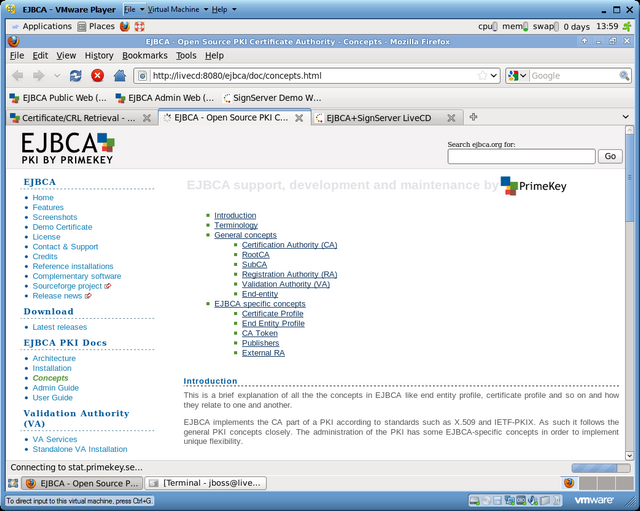The image size is (640, 511).
Task: Open the Firefox Edit menu
Action: (40, 56)
